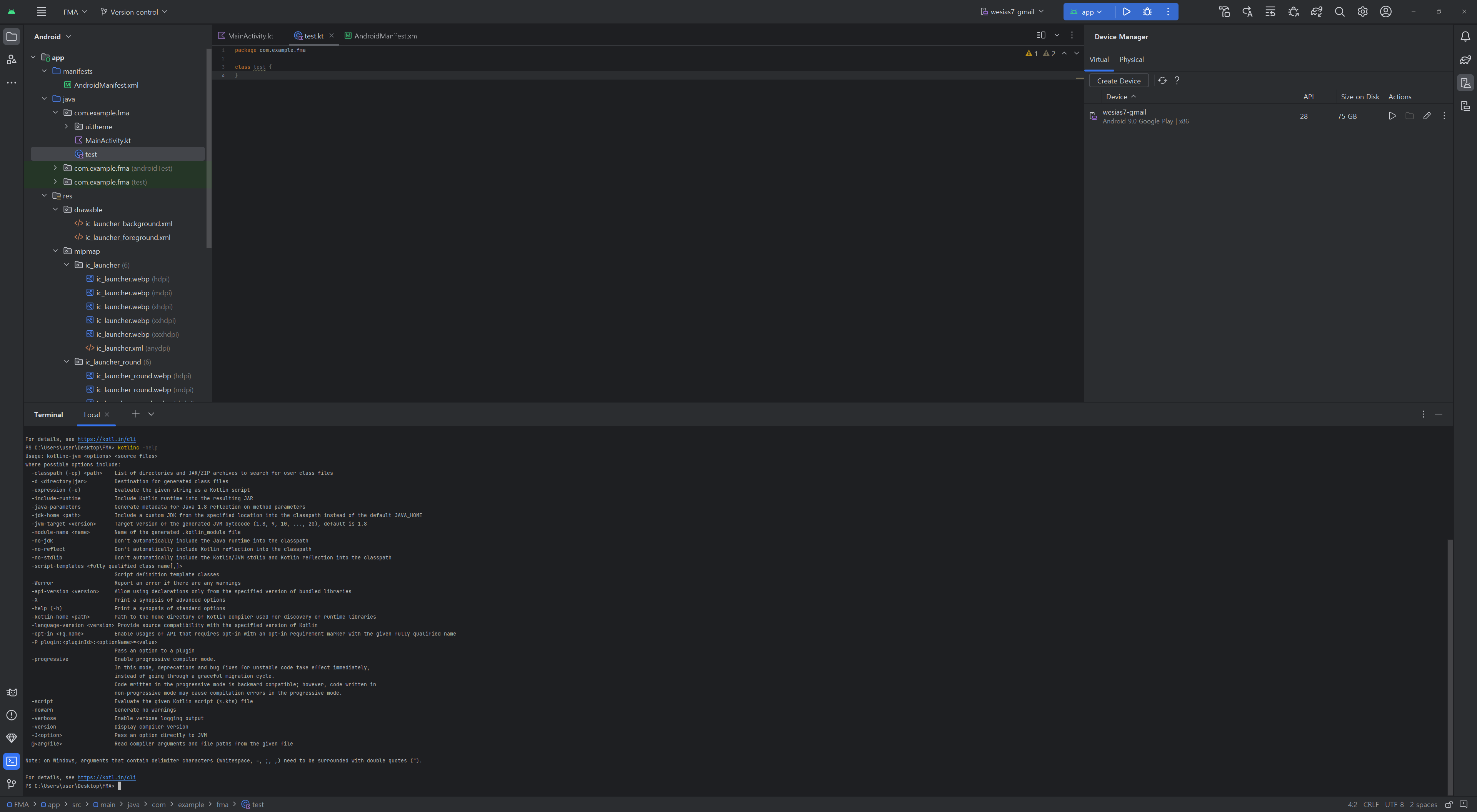Click the Create Device button
The height and width of the screenshot is (812, 1477).
point(1118,81)
